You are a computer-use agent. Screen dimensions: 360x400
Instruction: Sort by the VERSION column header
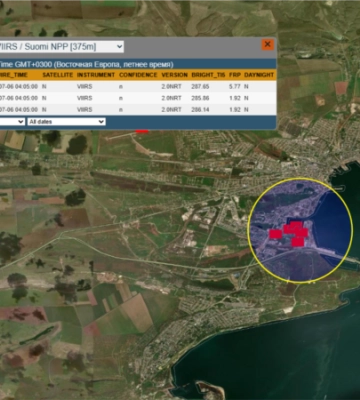175,75
